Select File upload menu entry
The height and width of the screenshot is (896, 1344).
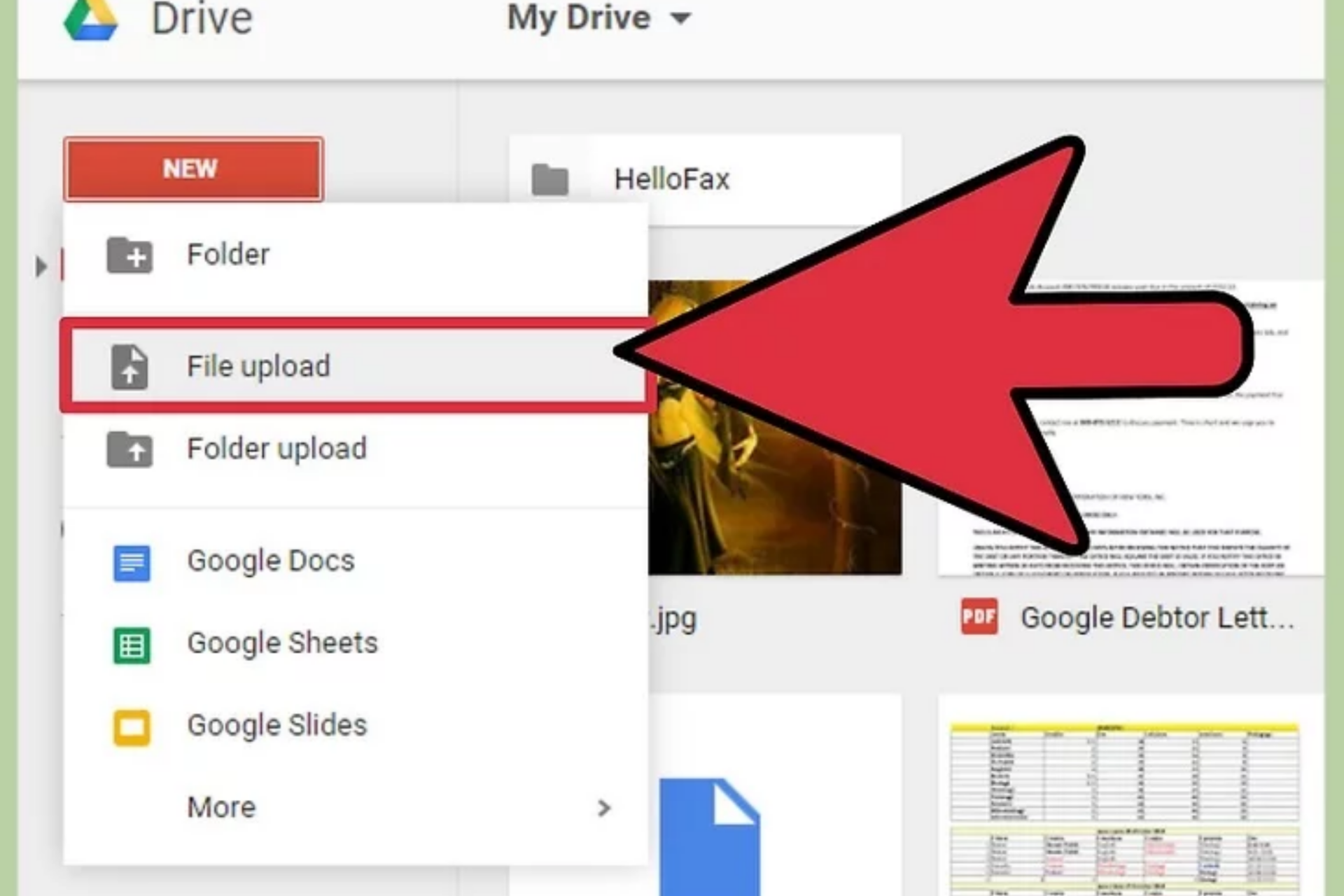click(x=258, y=366)
